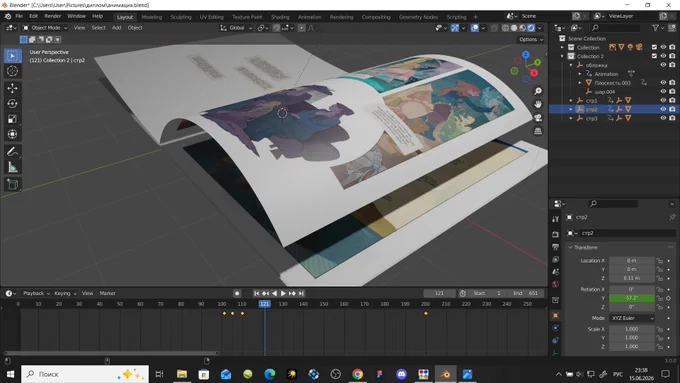Toggle Collection 2 viewport visibility
680x383 pixels.
663,56
